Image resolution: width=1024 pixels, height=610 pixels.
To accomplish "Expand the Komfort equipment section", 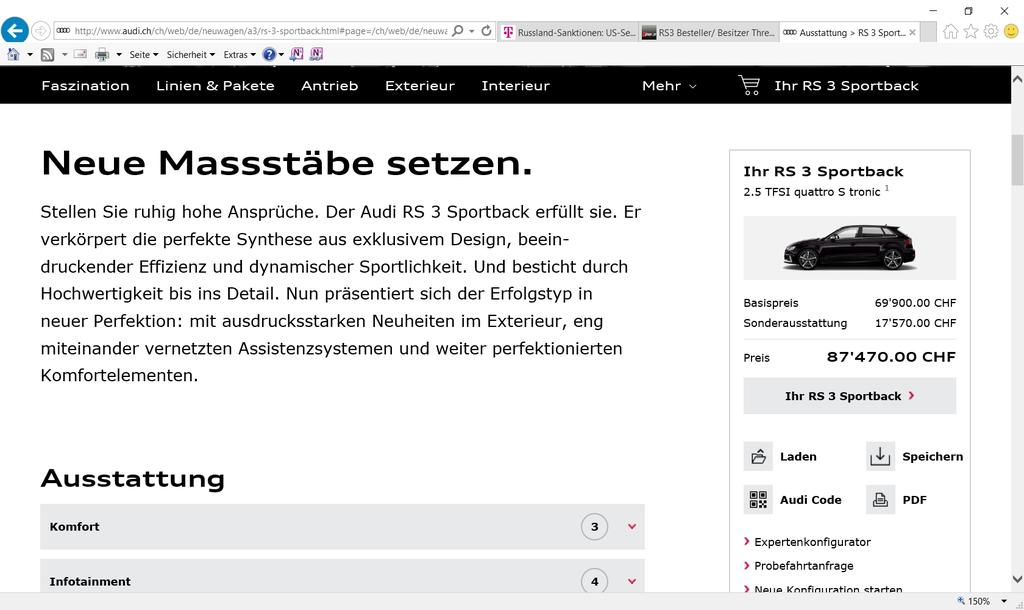I will tap(631, 526).
